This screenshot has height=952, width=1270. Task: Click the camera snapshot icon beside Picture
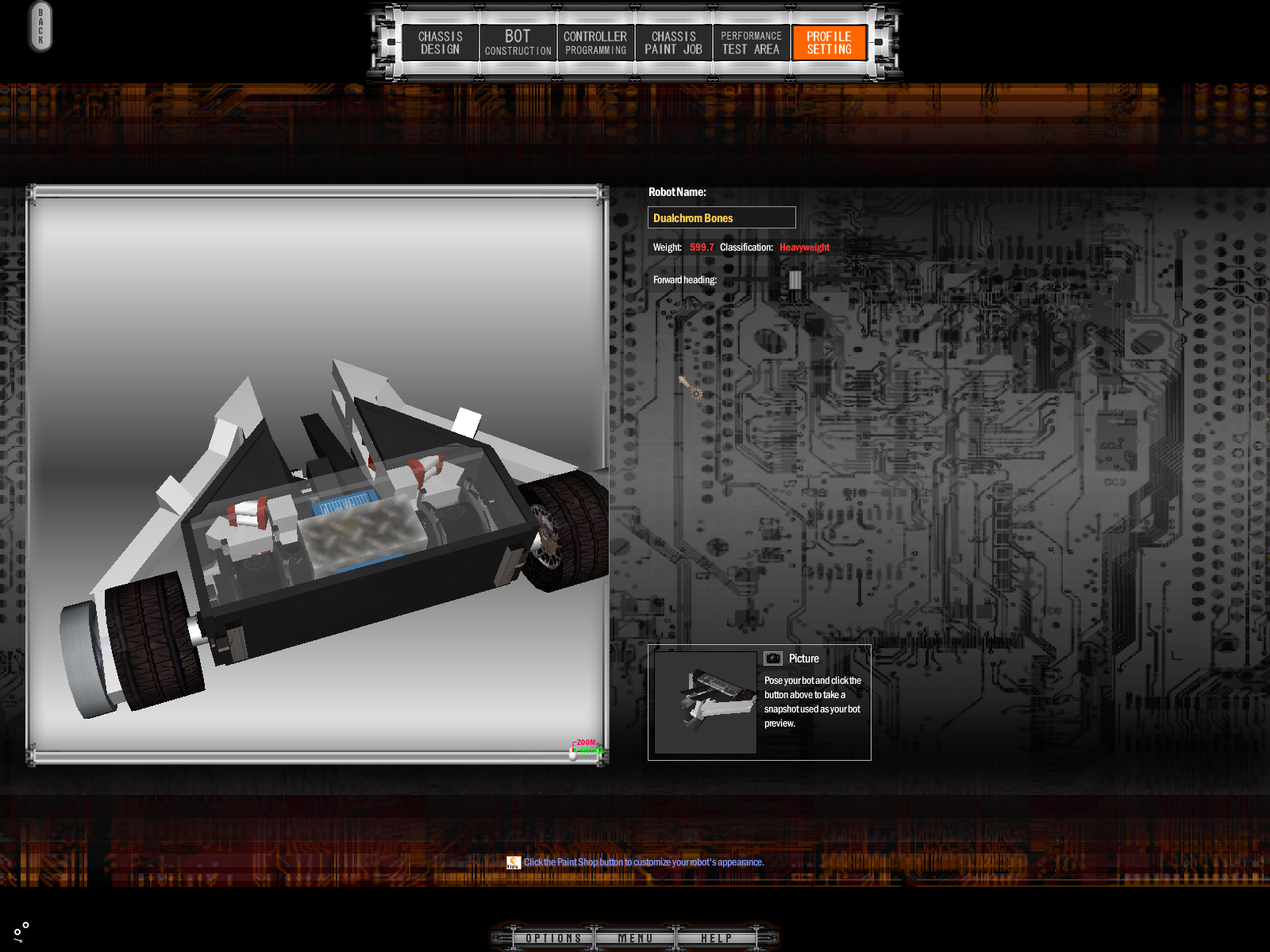[x=772, y=658]
